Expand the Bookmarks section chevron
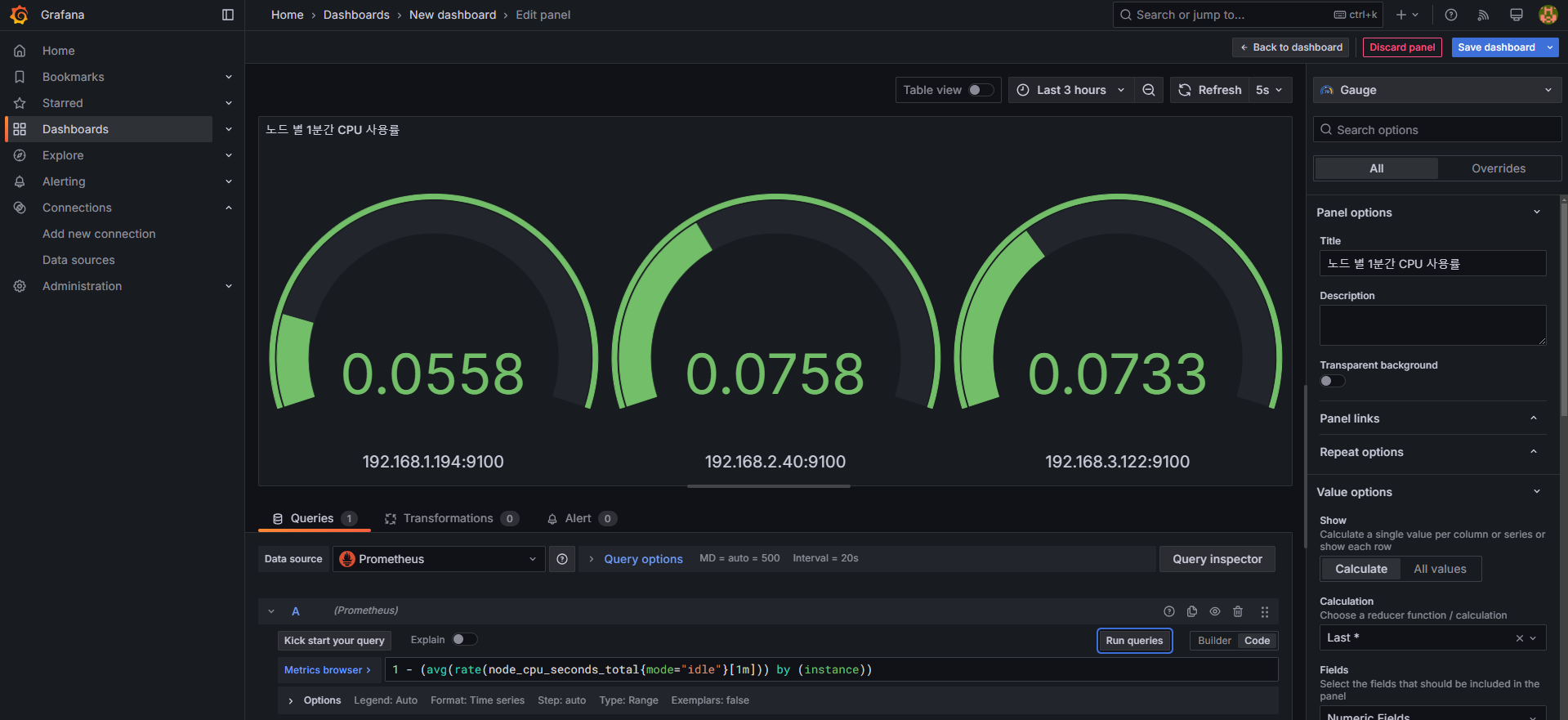Image resolution: width=1568 pixels, height=720 pixels. click(229, 77)
